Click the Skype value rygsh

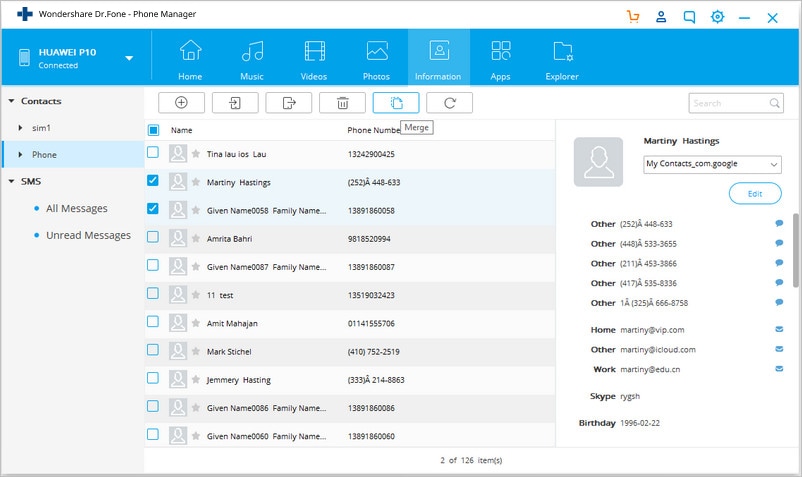click(630, 396)
